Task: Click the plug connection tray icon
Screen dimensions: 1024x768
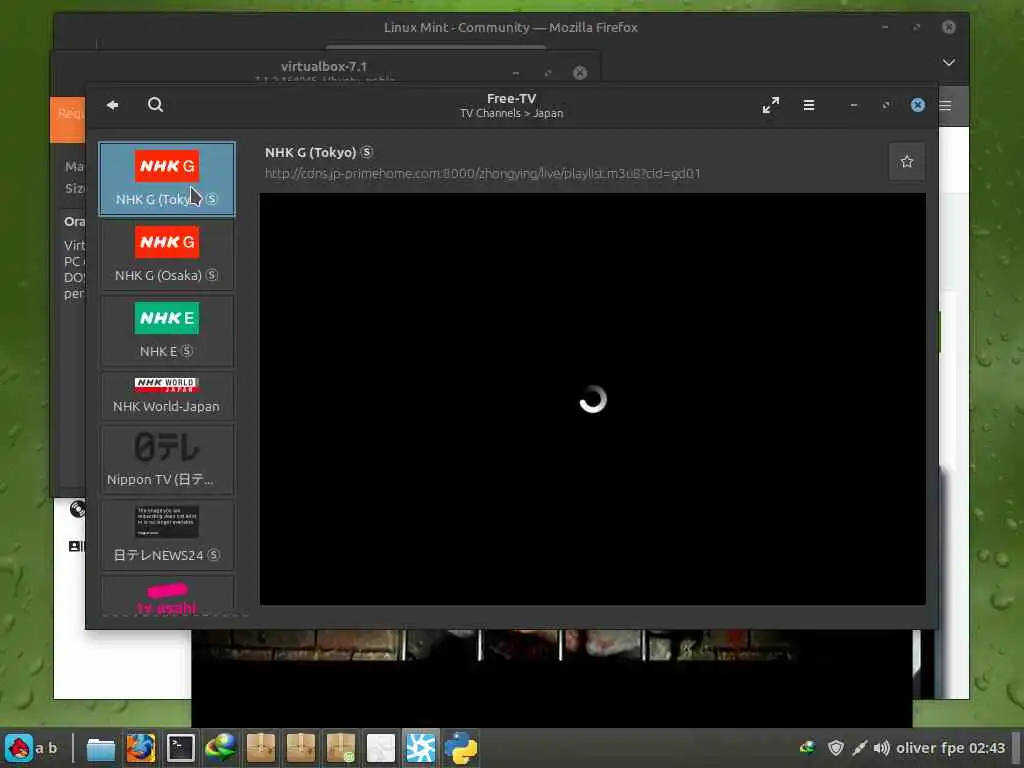Action: coord(859,748)
